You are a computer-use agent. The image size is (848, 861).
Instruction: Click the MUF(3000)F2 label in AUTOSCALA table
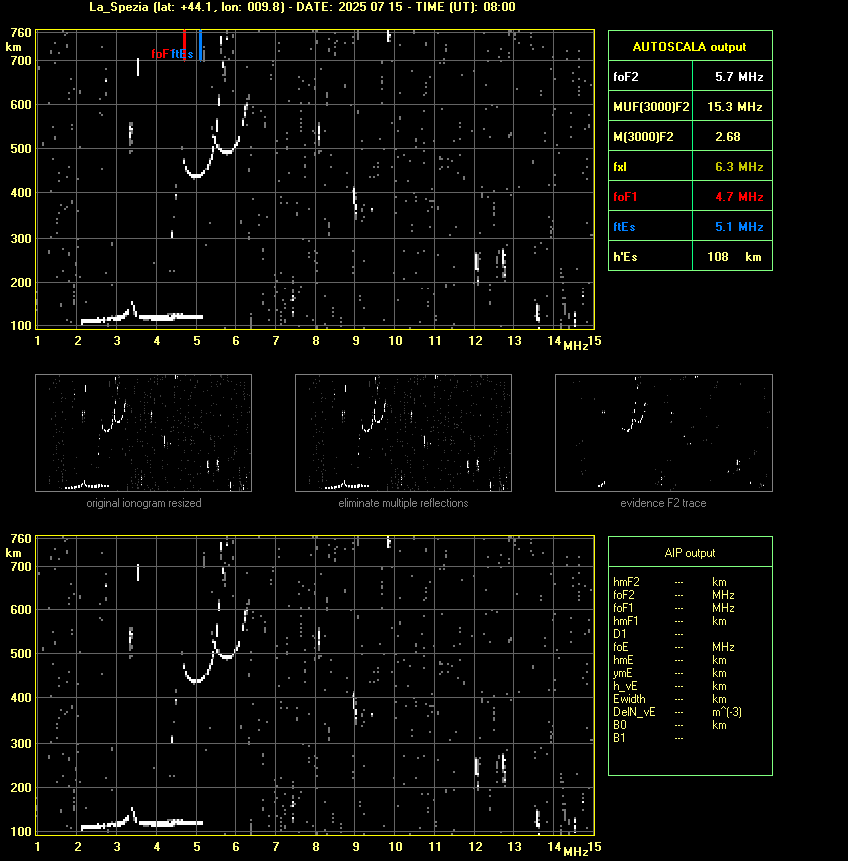(651, 107)
